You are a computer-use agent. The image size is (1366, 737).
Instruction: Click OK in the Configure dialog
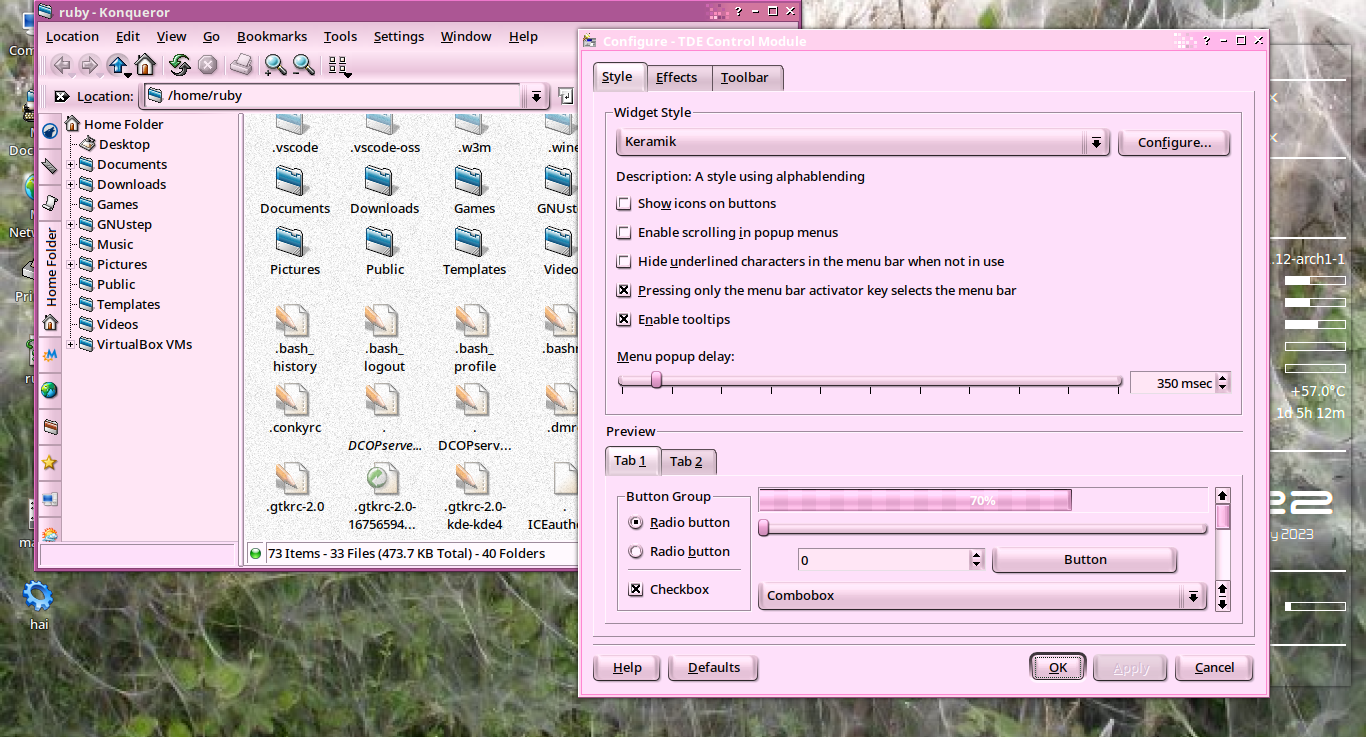1058,668
